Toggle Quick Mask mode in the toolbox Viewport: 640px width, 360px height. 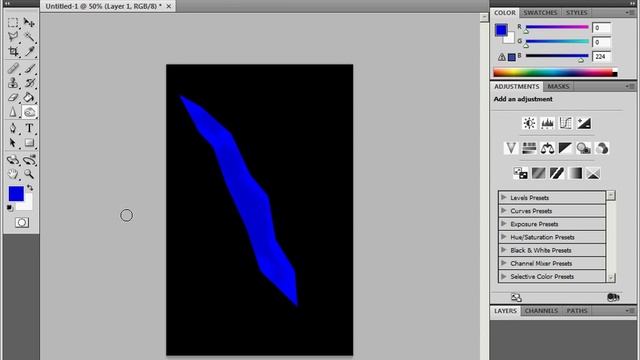(22, 222)
